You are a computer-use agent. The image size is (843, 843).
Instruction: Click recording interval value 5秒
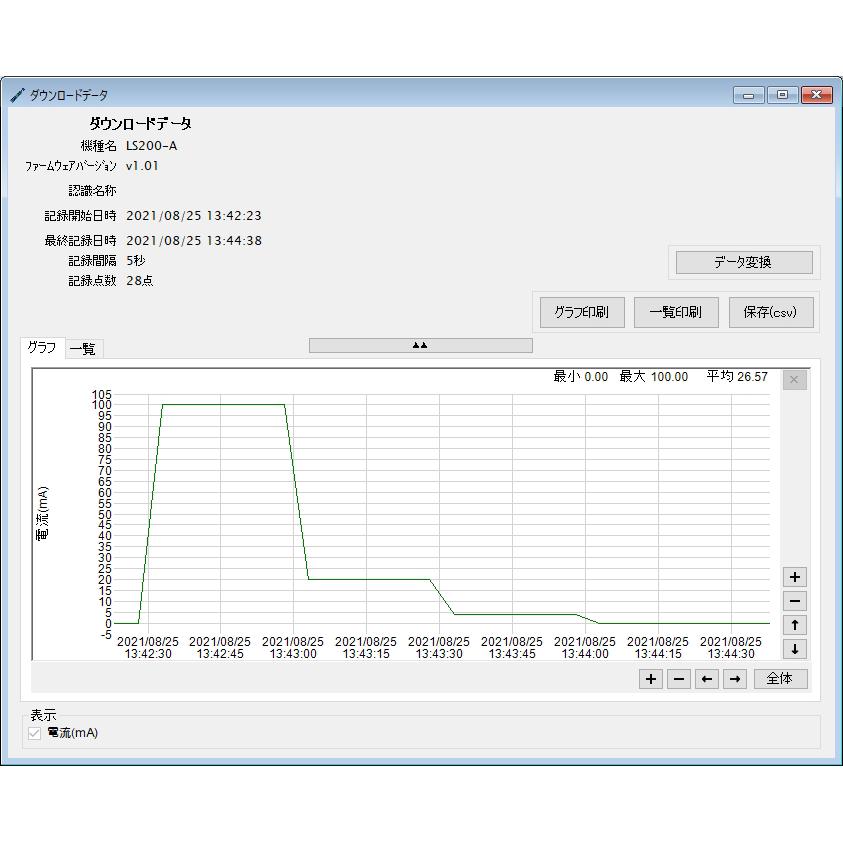[x=135, y=261]
